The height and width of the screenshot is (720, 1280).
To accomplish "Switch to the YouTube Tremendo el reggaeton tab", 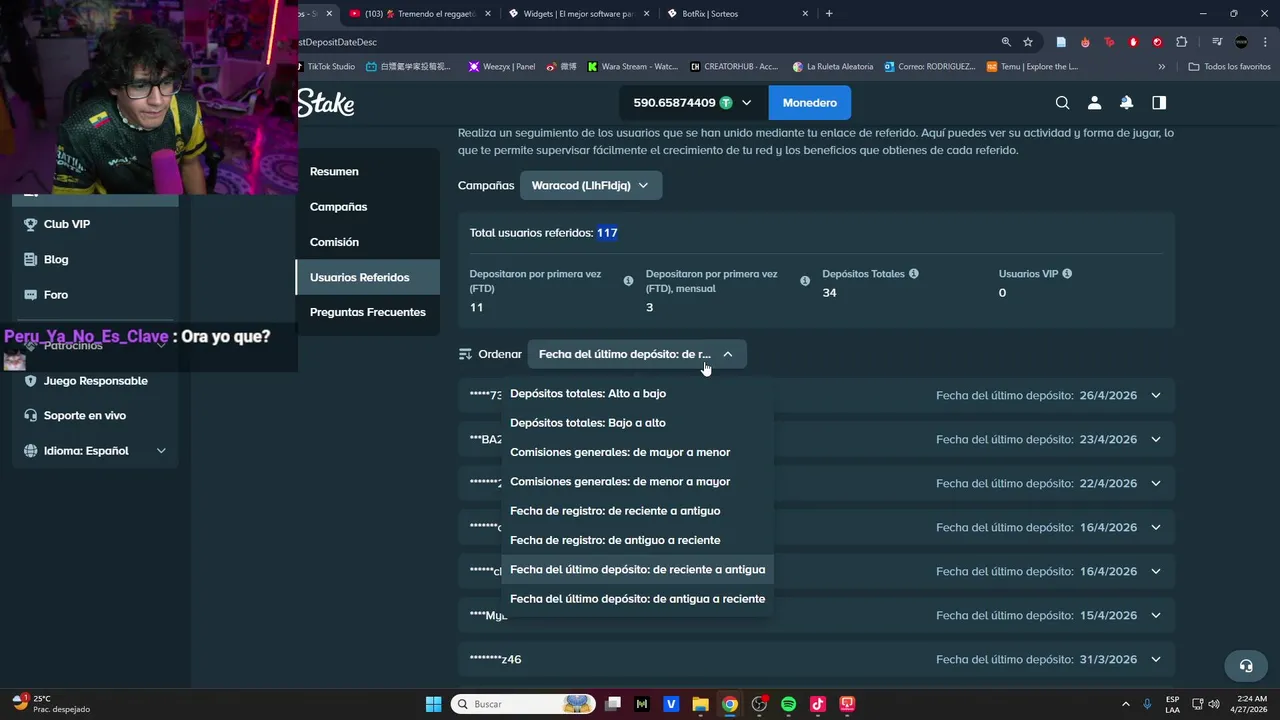I will (420, 14).
